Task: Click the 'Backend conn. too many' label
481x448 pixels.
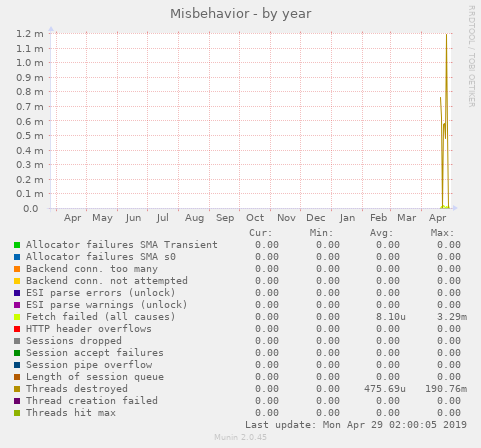Action: [x=92, y=269]
